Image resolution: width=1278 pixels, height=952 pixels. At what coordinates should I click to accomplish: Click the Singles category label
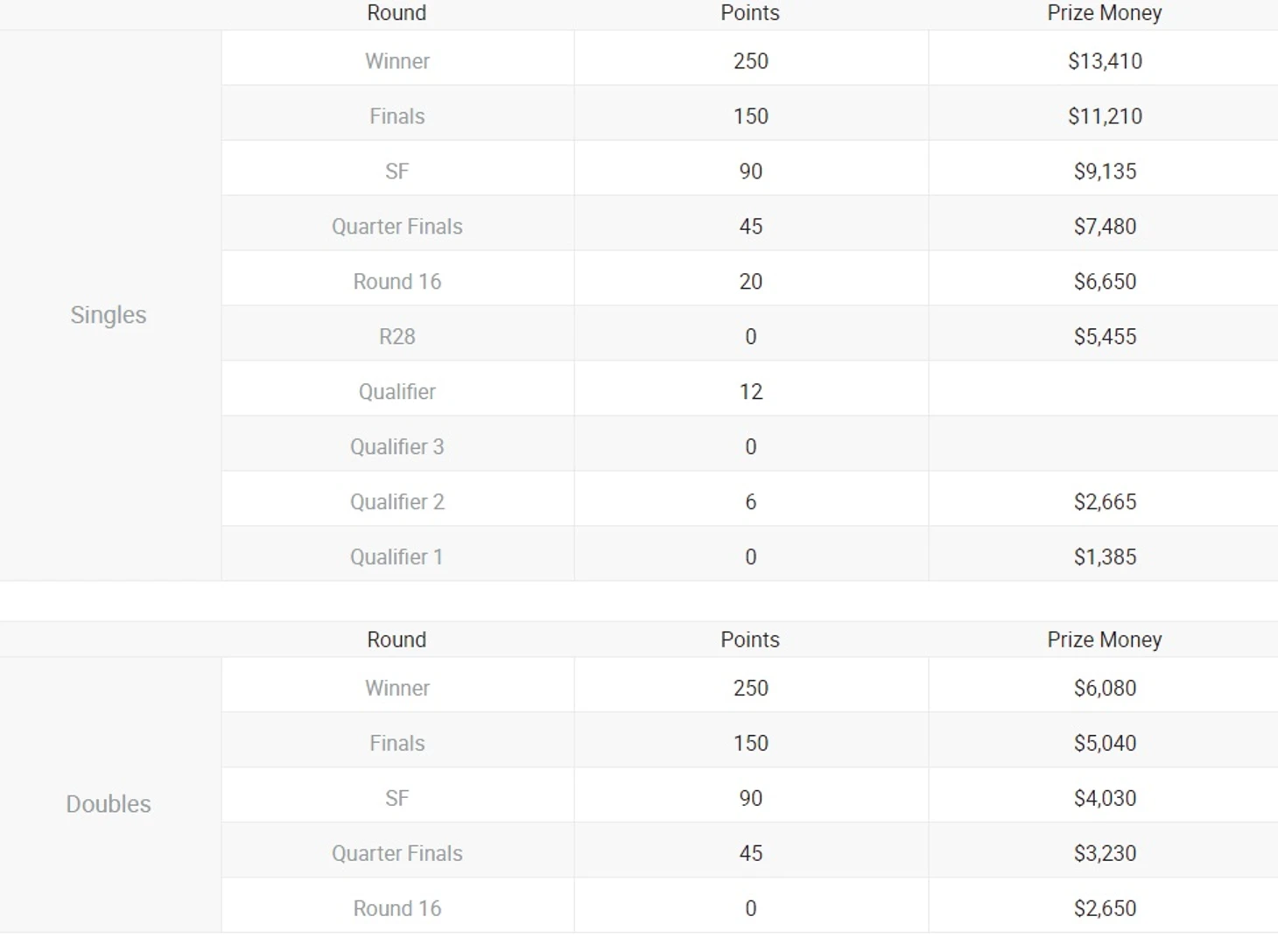coord(109,315)
